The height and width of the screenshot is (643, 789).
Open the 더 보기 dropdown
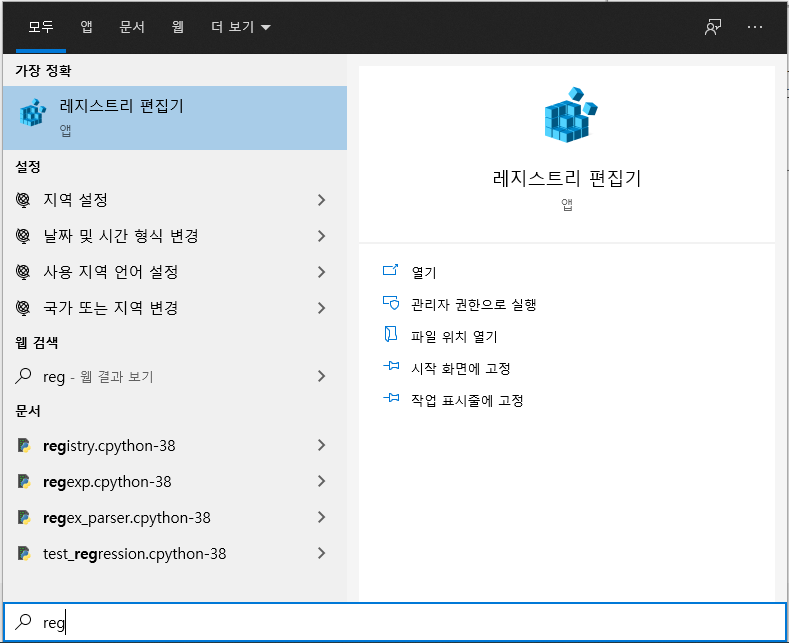tap(241, 27)
